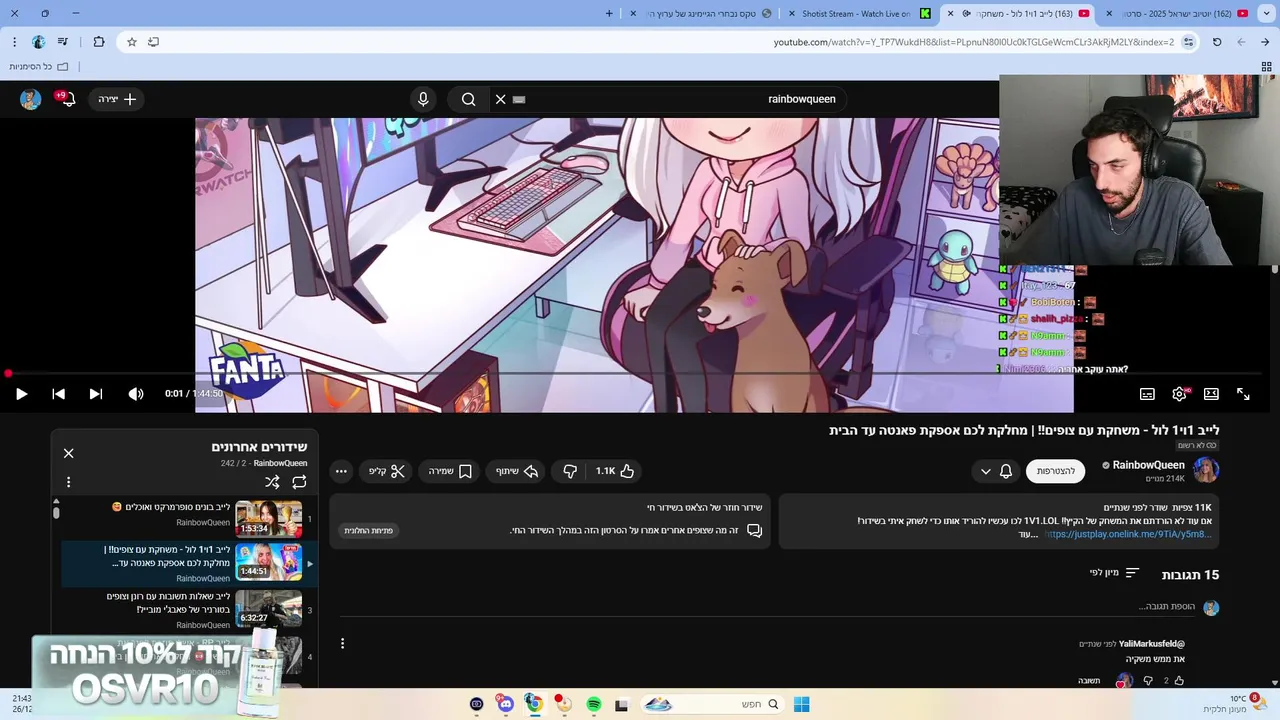Image resolution: width=1280 pixels, height=720 pixels.
Task: Open the on-screen keyboard icon in search
Action: [x=519, y=99]
